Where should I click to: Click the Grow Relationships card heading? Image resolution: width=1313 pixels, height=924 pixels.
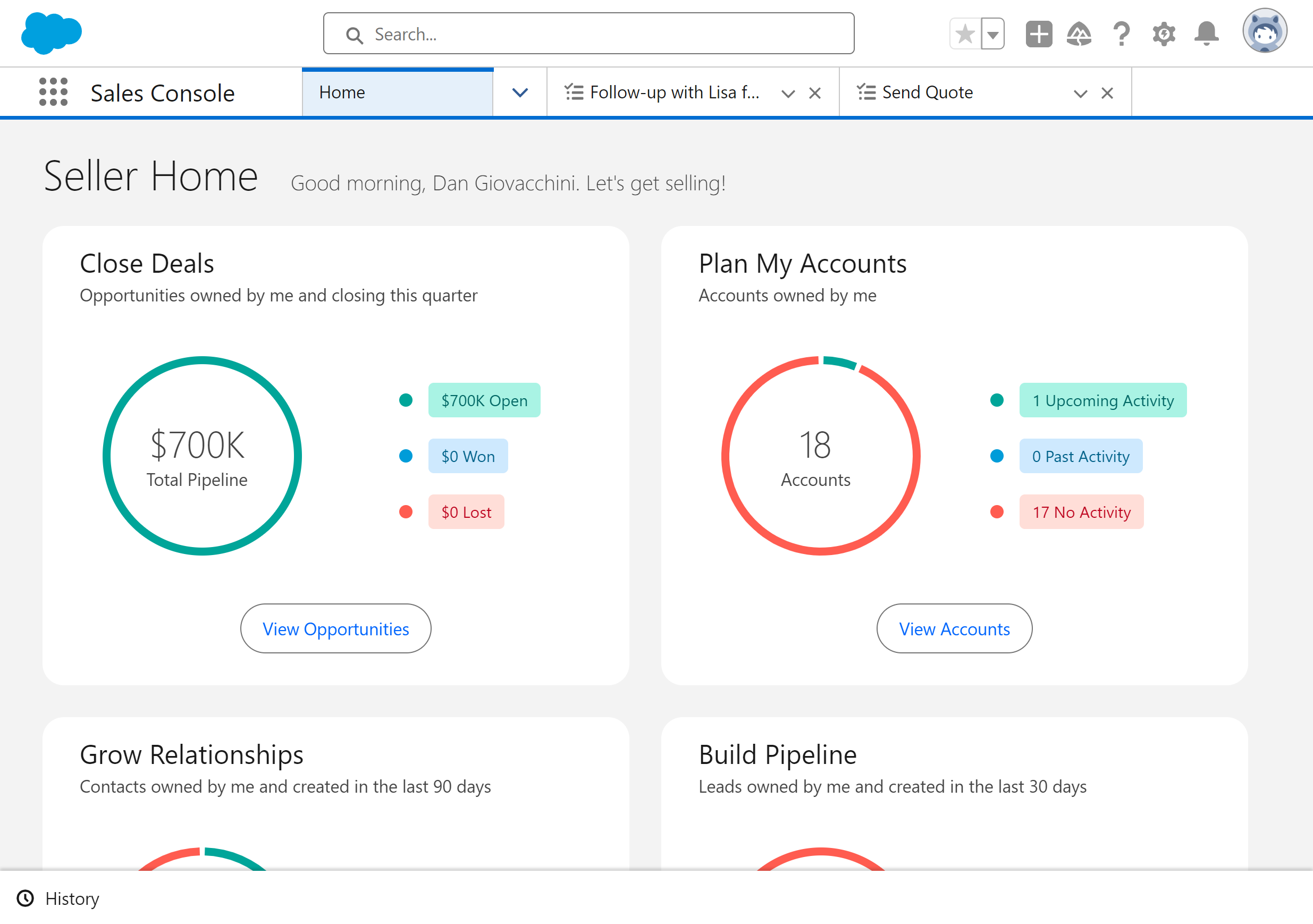tap(191, 755)
